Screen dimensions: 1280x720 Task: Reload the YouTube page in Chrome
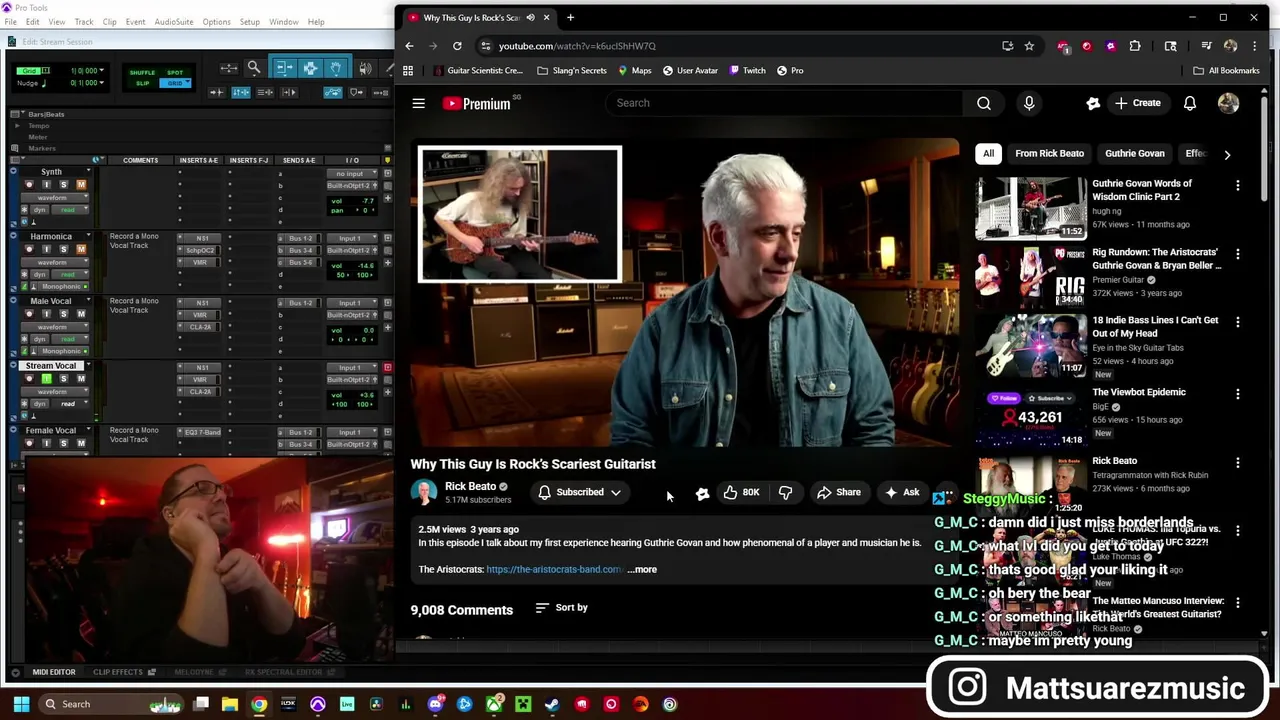tap(457, 46)
